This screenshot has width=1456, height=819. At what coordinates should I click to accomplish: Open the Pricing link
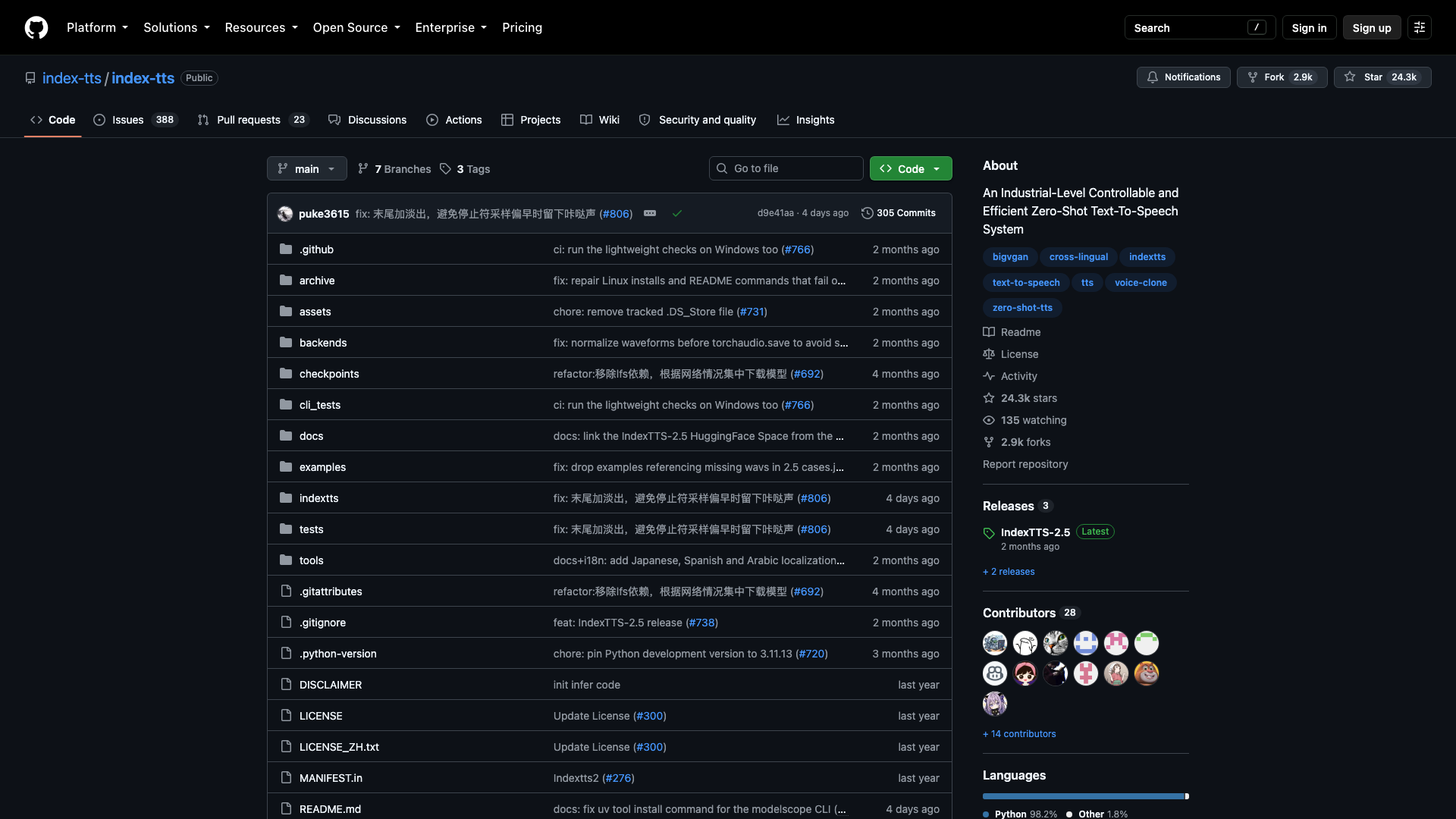(x=522, y=27)
